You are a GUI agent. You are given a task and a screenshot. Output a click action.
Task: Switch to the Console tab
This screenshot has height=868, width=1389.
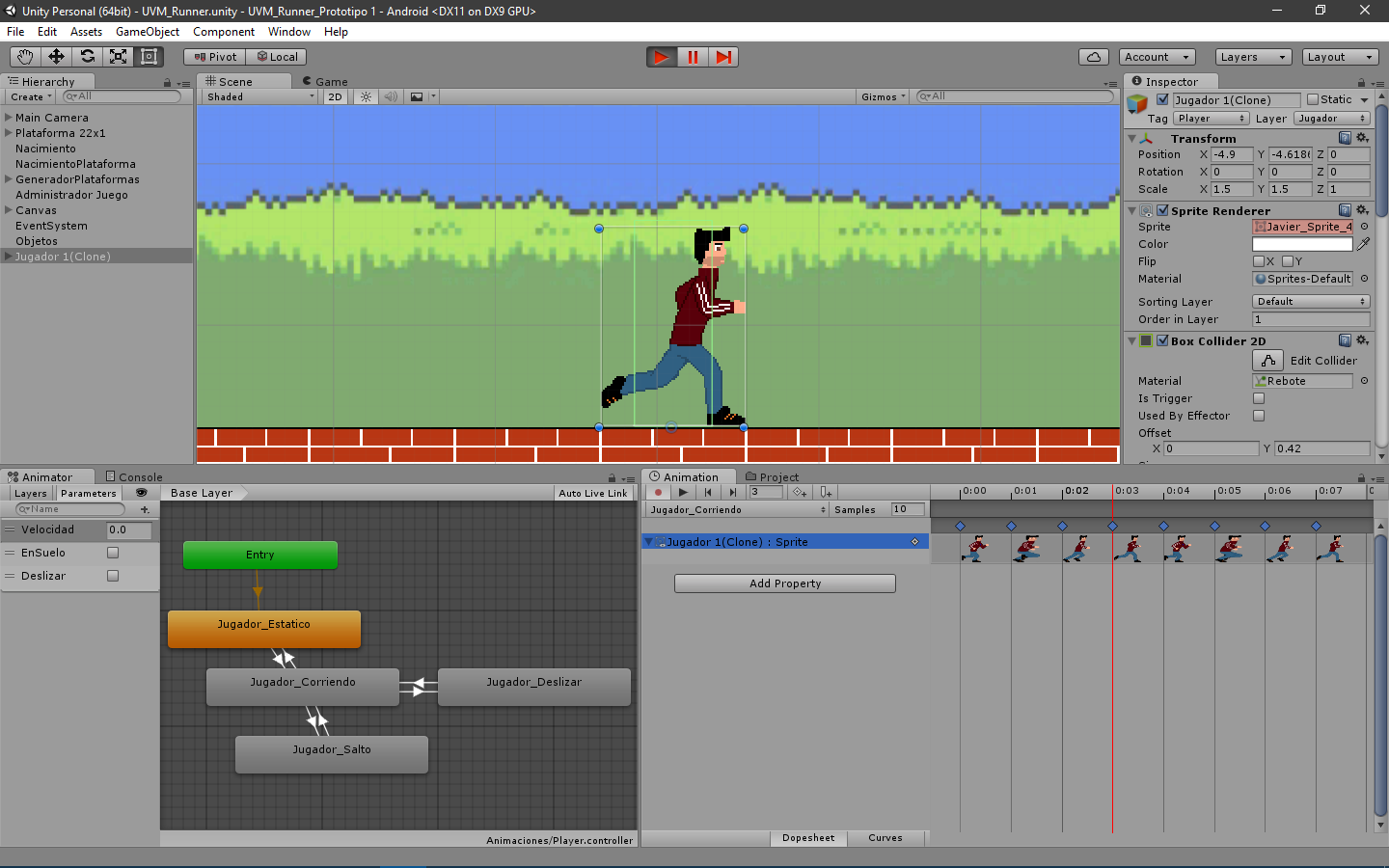pyautogui.click(x=133, y=476)
